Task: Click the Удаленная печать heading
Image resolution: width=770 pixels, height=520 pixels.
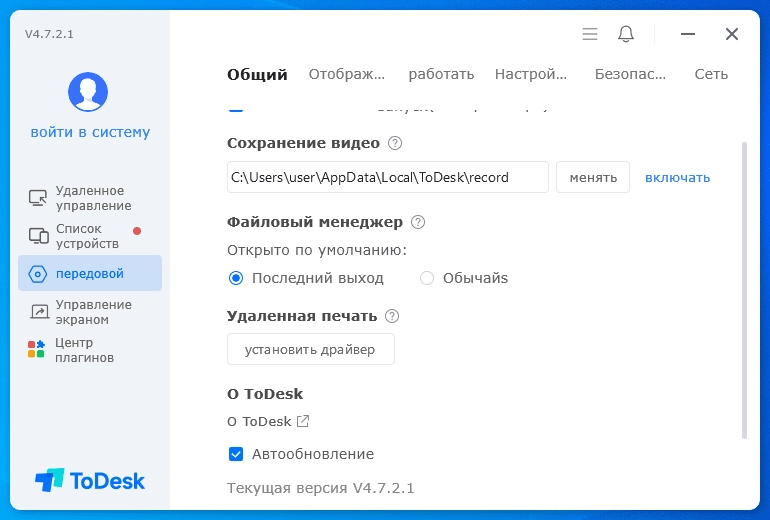Action: click(302, 316)
